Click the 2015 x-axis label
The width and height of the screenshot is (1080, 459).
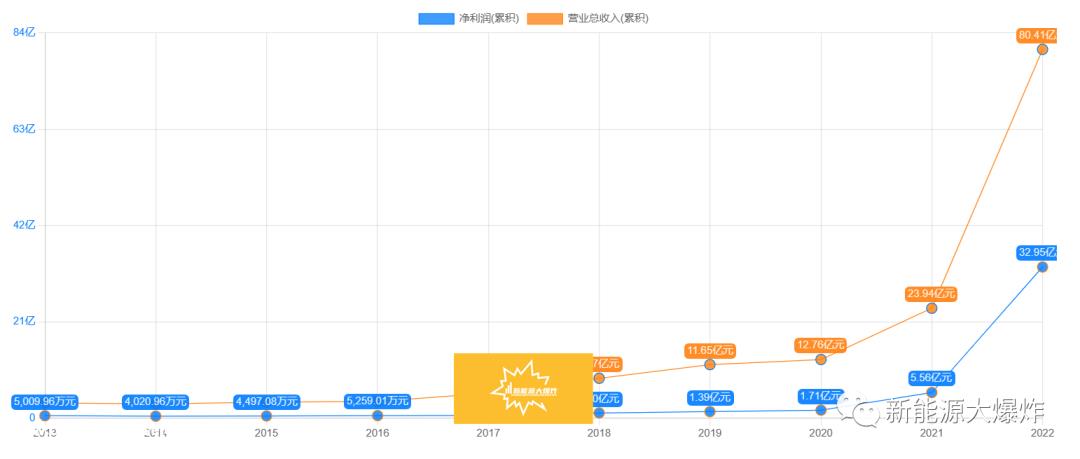tap(267, 434)
